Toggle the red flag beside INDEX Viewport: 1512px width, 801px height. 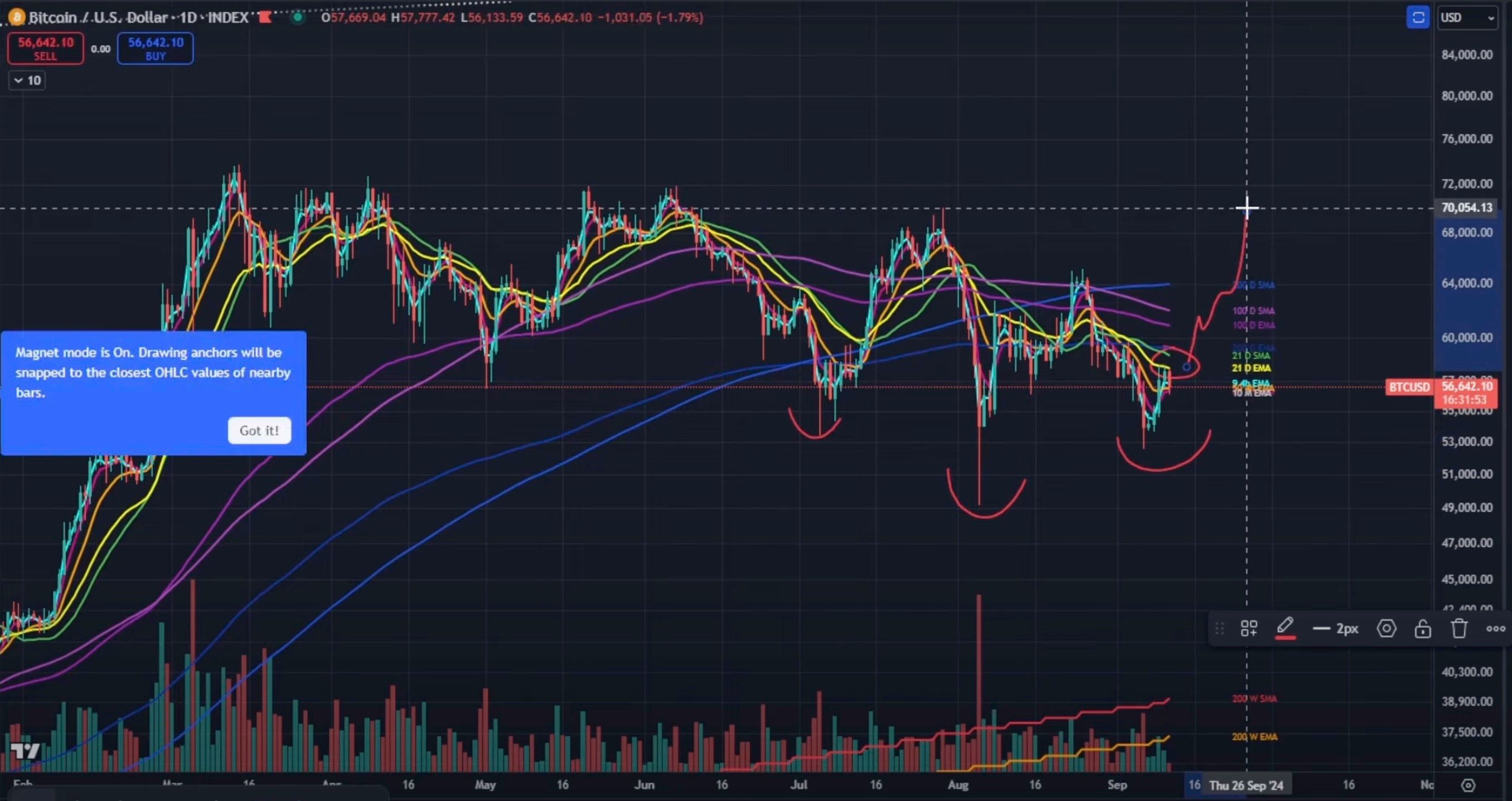[265, 17]
